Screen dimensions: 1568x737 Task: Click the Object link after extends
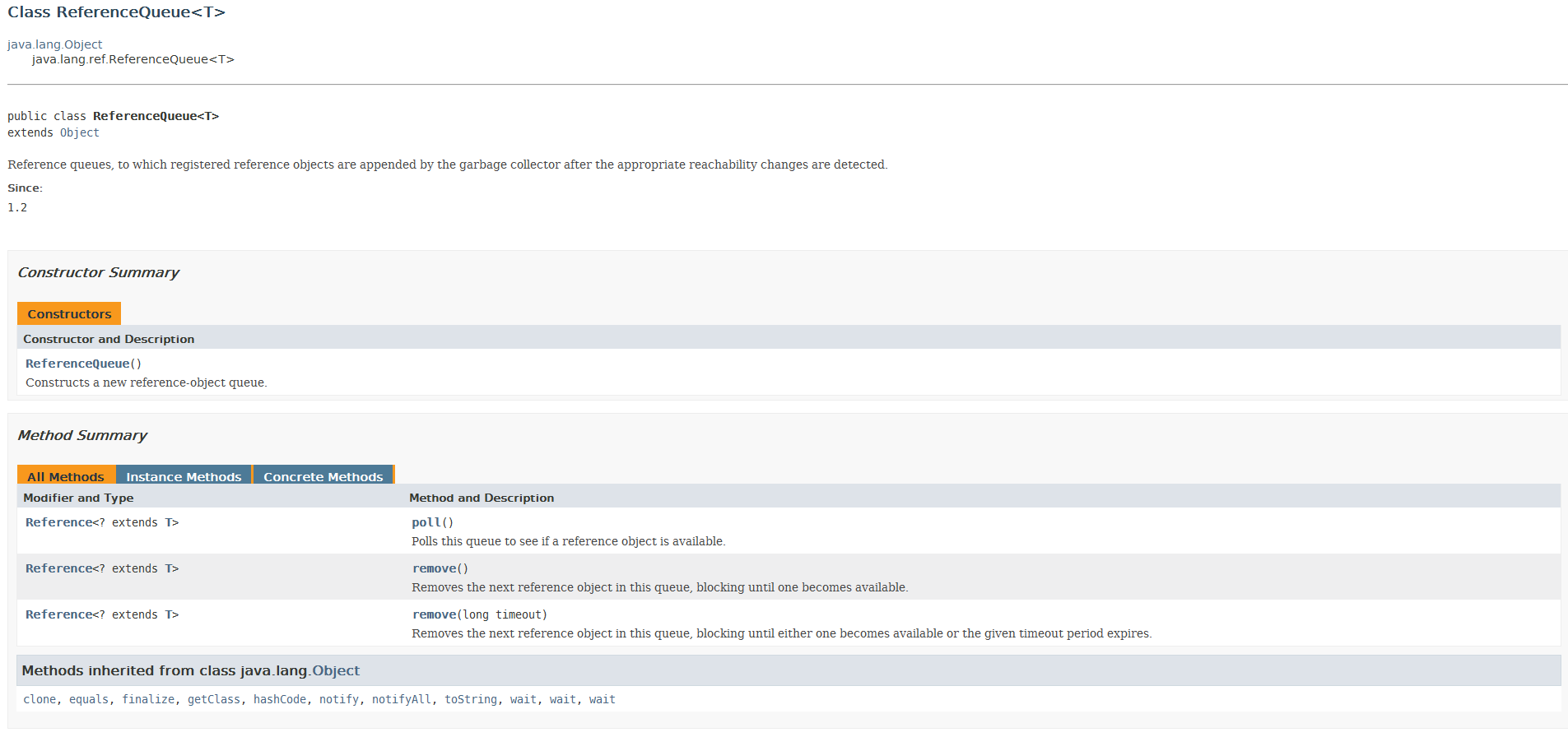(x=79, y=132)
